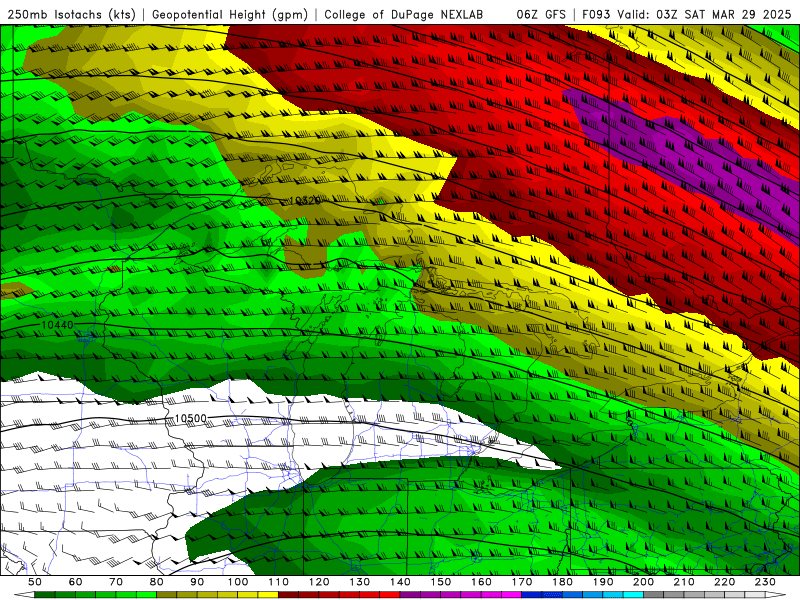
Task: Click the 230 value on color scale
Action: [x=765, y=582]
